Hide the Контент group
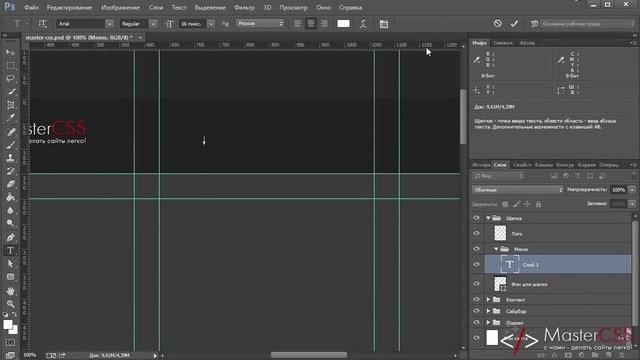Viewport: 640px width, 360px height. point(476,299)
